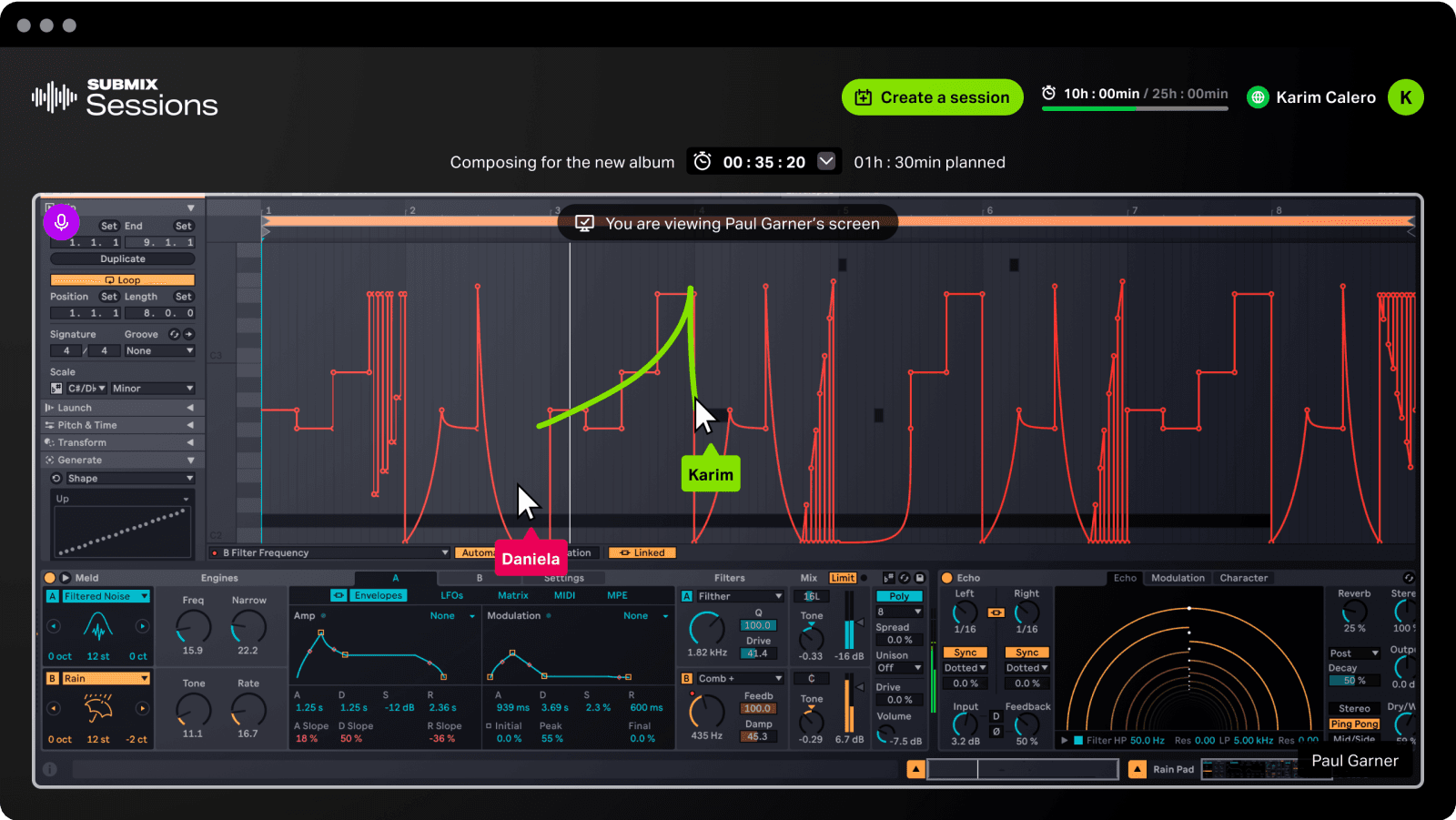Enable Ping Pong mode in Echo
The height and width of the screenshot is (820, 1456).
point(1355,724)
